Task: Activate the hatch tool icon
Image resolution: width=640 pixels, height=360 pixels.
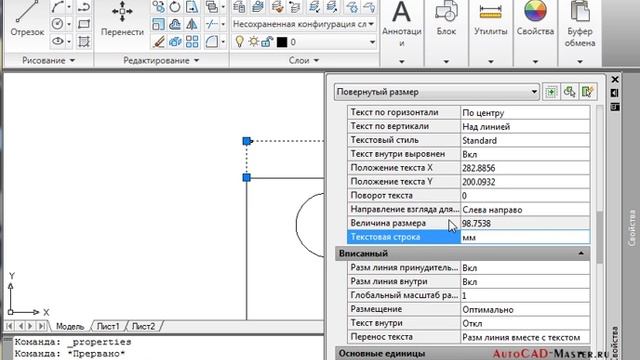Action: click(x=84, y=41)
